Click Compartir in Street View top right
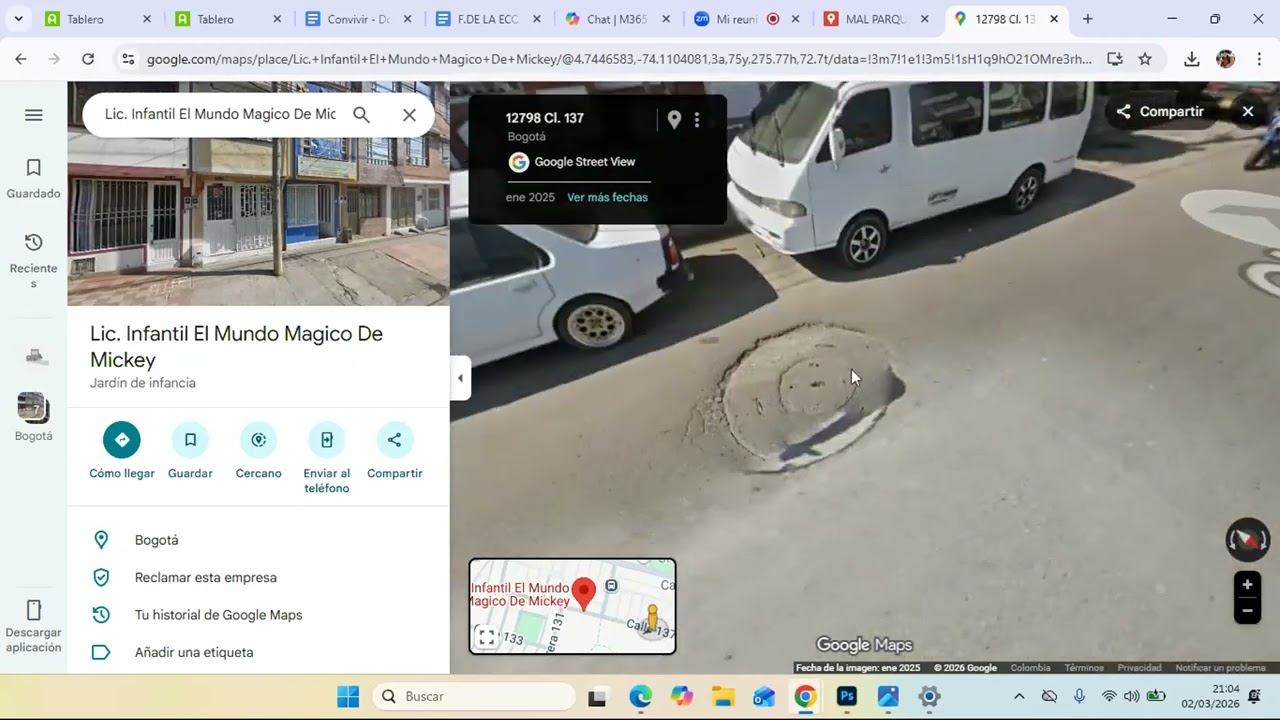Image resolution: width=1280 pixels, height=720 pixels. [1160, 112]
